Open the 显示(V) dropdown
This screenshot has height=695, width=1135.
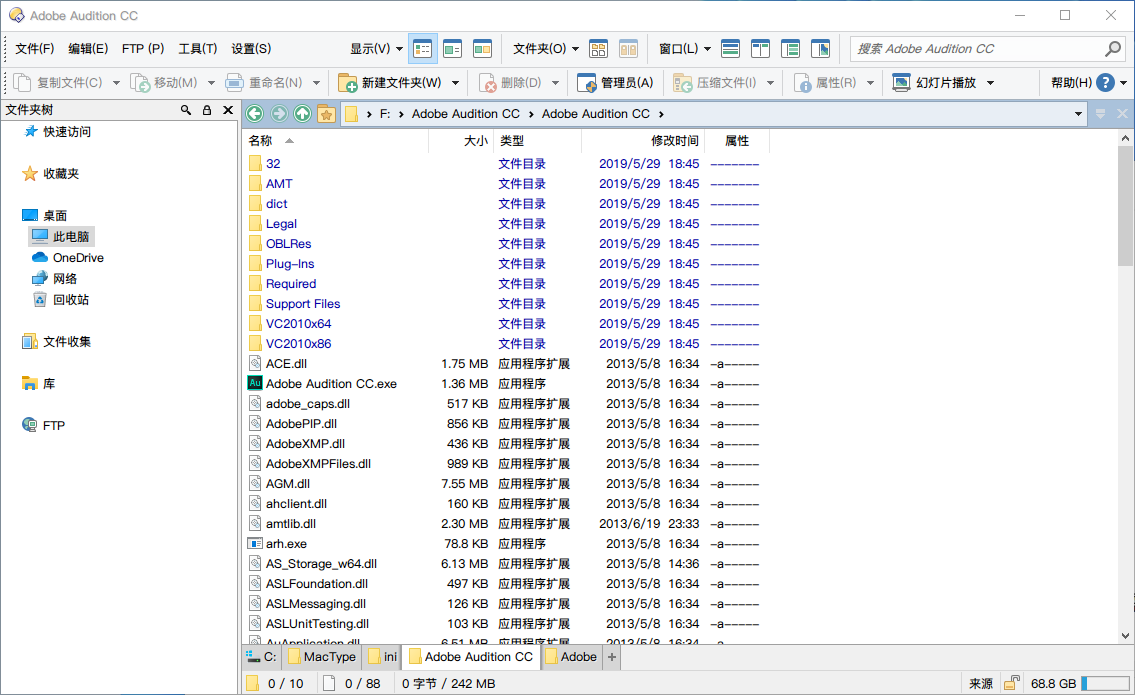coord(376,49)
